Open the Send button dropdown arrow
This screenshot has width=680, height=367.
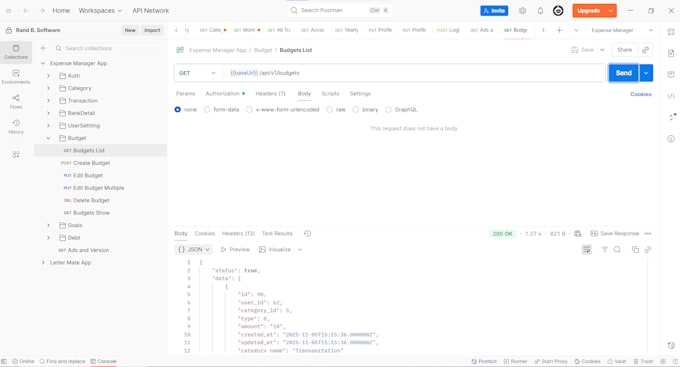(646, 73)
